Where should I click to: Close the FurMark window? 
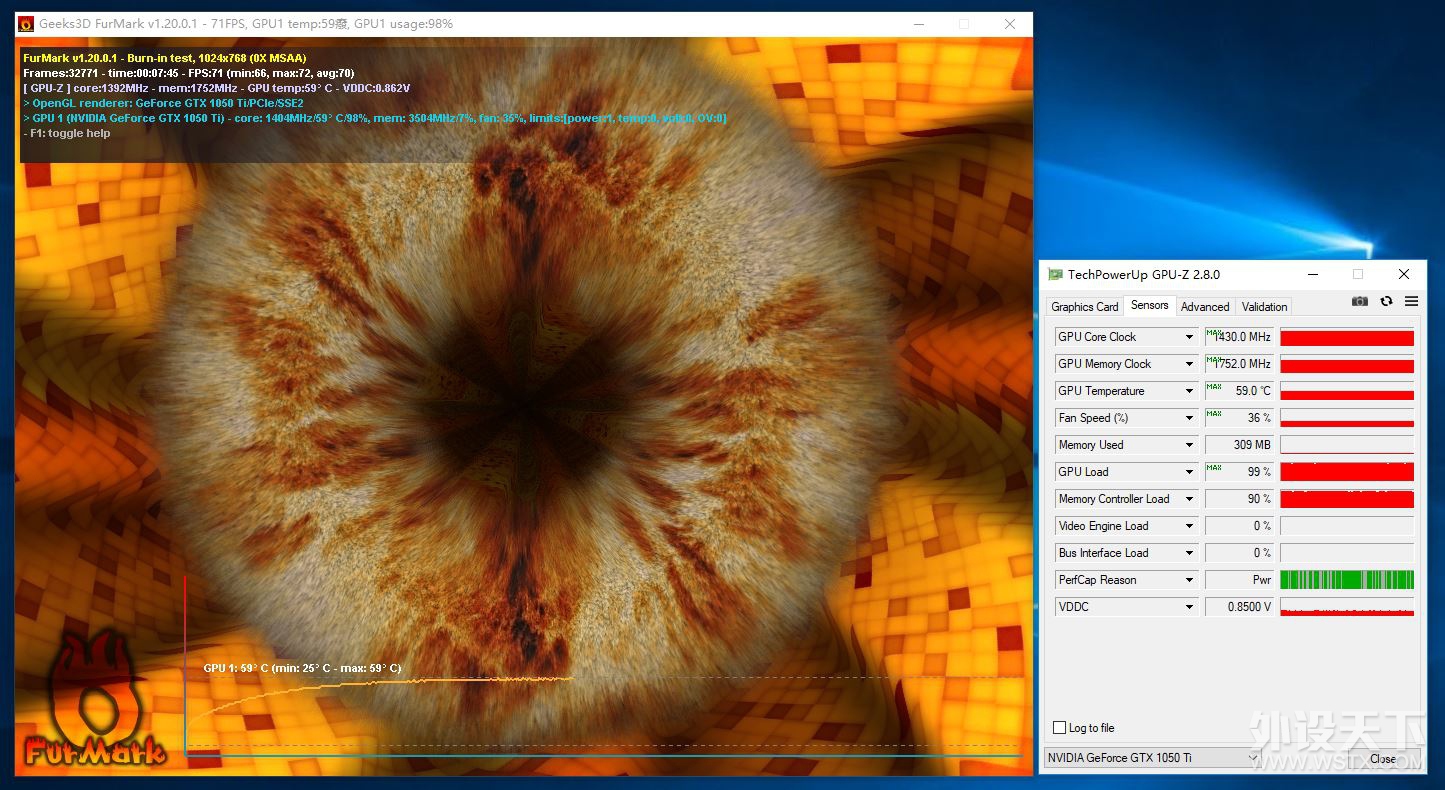point(1010,23)
